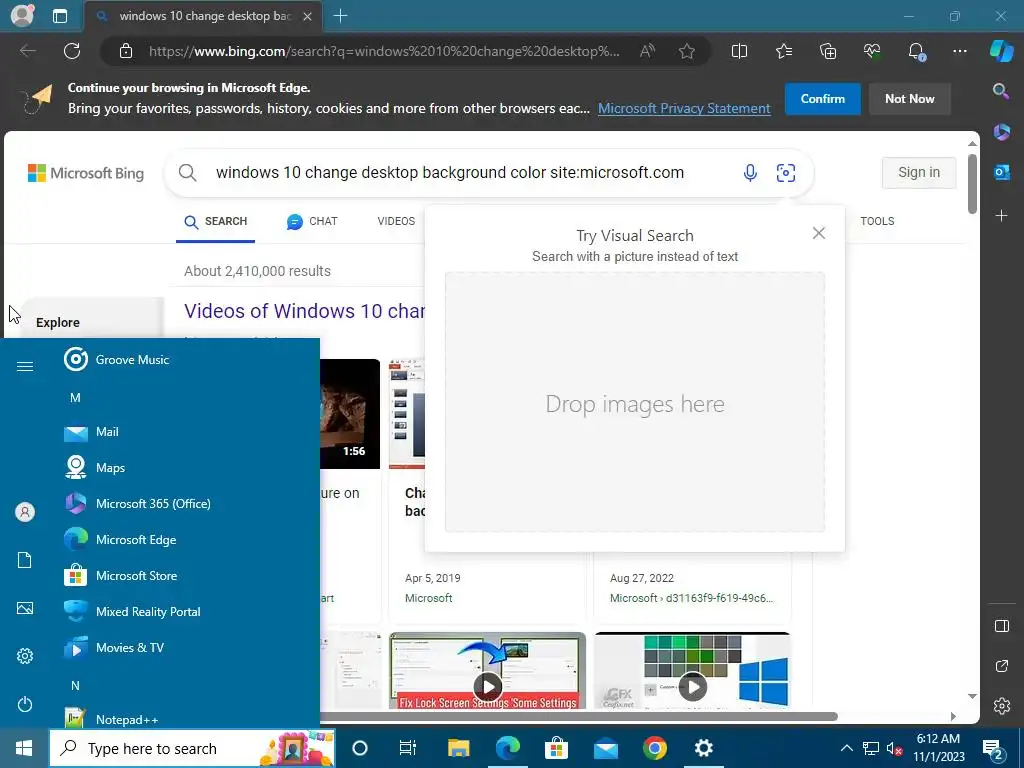Open Task View on taskbar
1024x768 pixels.
pos(408,748)
